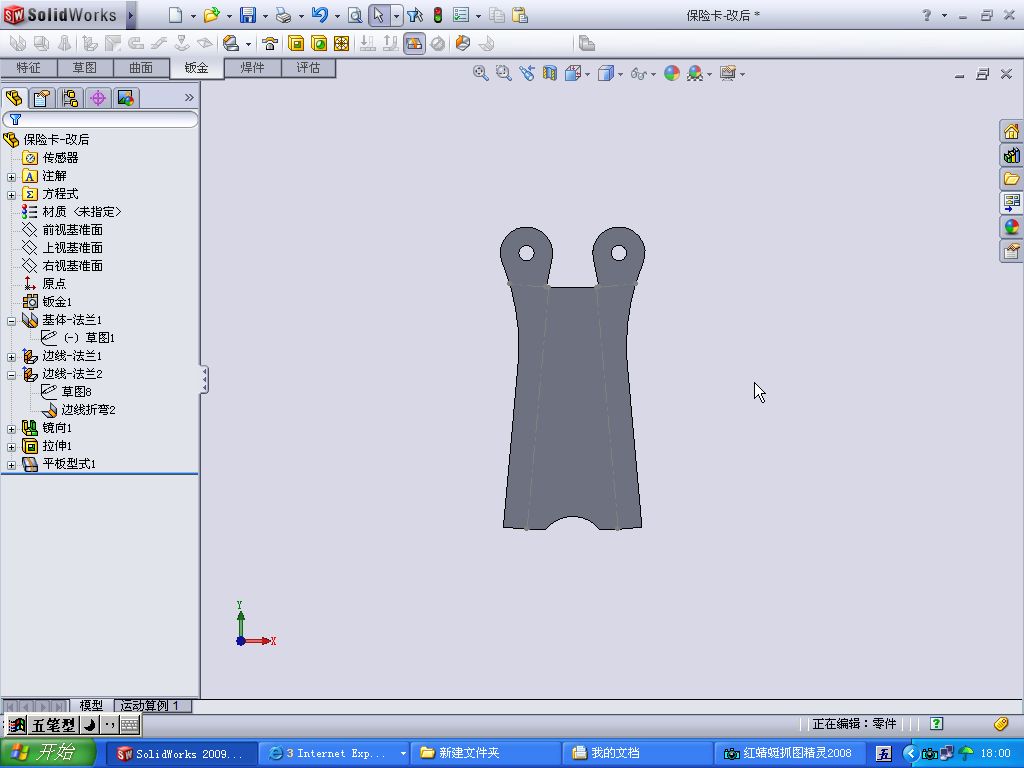The width and height of the screenshot is (1024, 768).
Task: Click the Windows 开始 button
Action: [x=48, y=753]
